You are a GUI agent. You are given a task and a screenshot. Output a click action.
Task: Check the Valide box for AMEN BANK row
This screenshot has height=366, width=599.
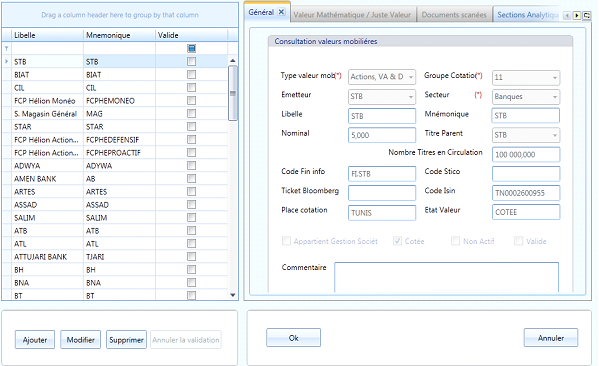[191, 178]
